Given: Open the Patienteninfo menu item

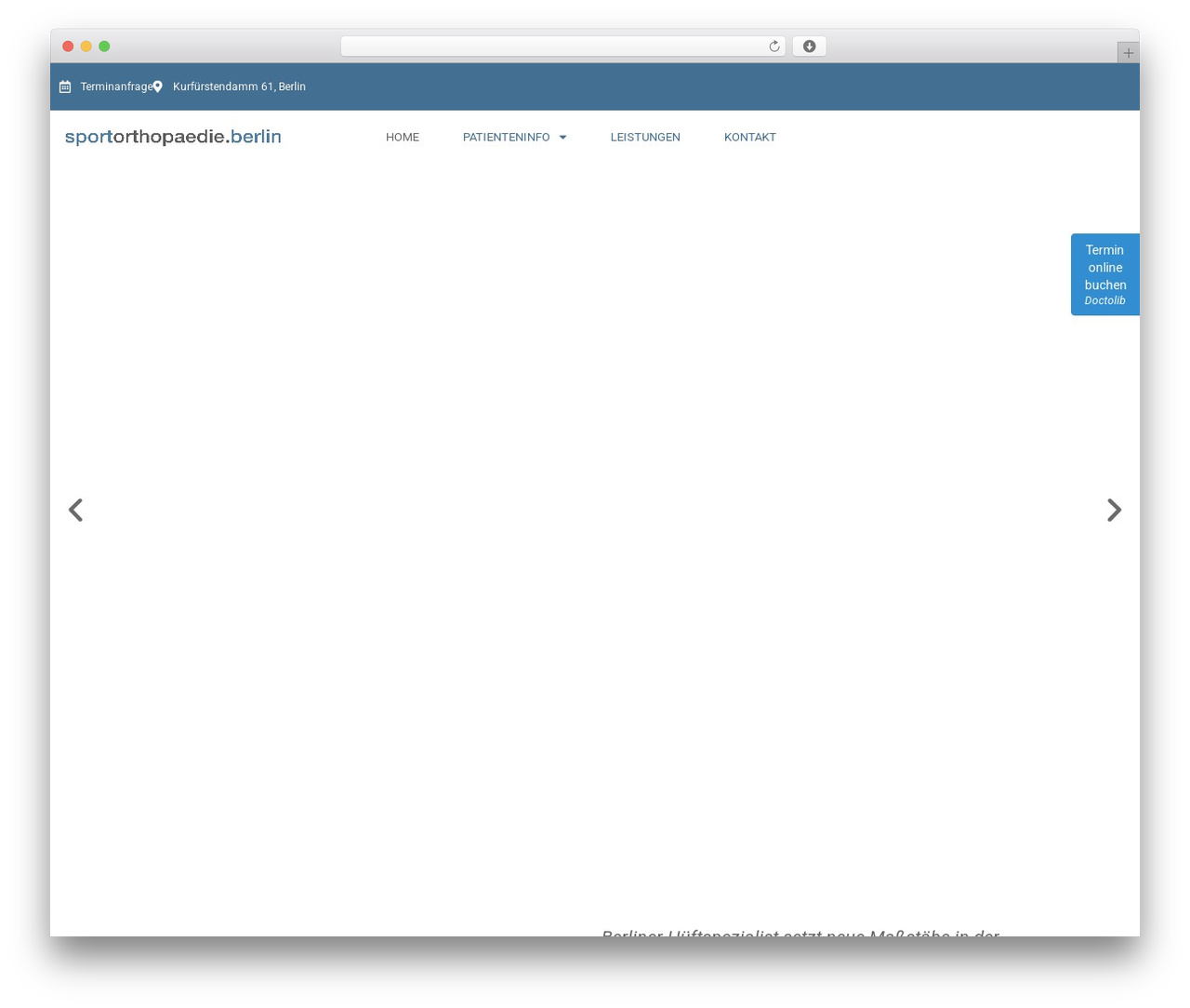Looking at the screenshot, I should [x=507, y=138].
